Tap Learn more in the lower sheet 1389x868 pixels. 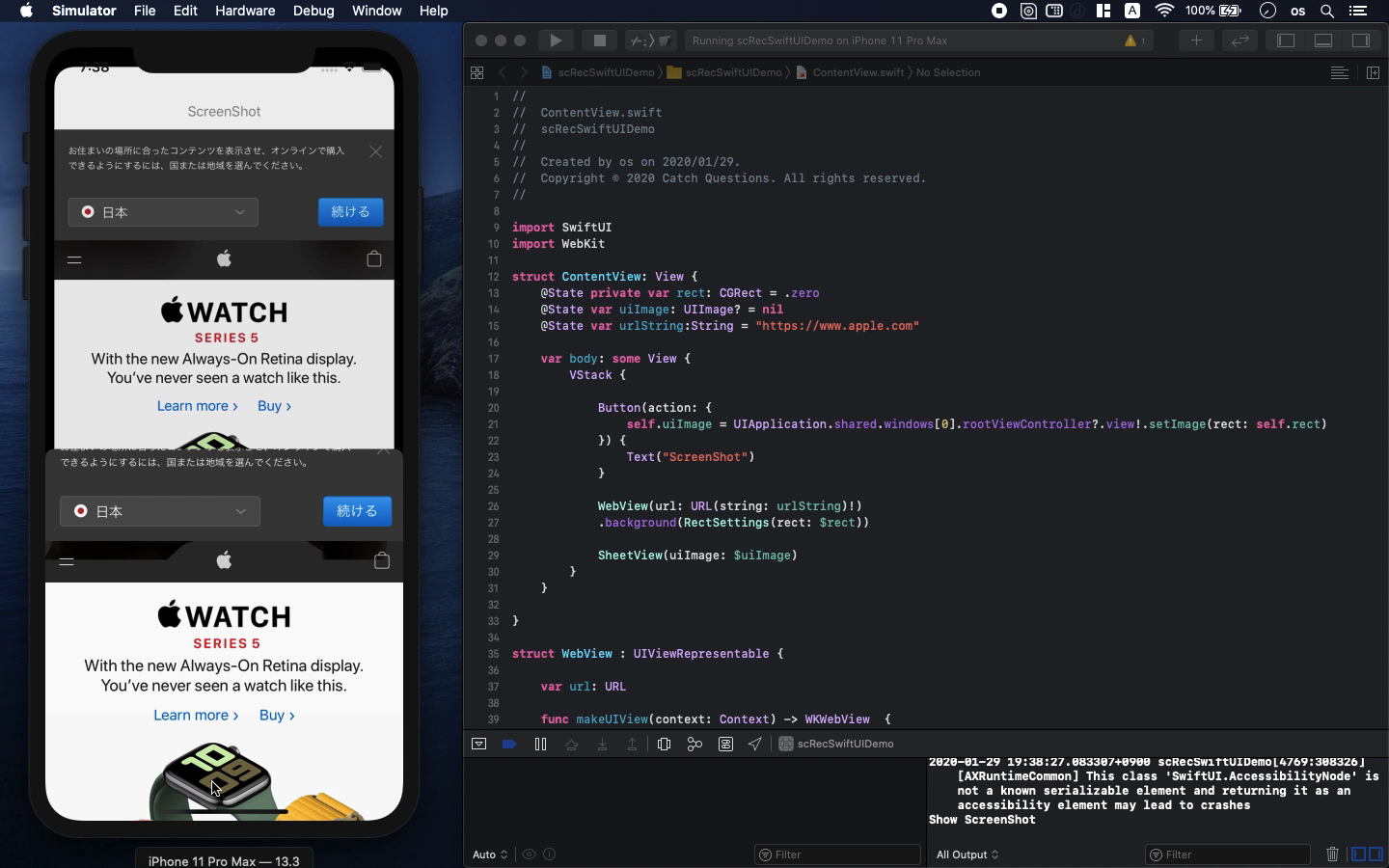[196, 715]
